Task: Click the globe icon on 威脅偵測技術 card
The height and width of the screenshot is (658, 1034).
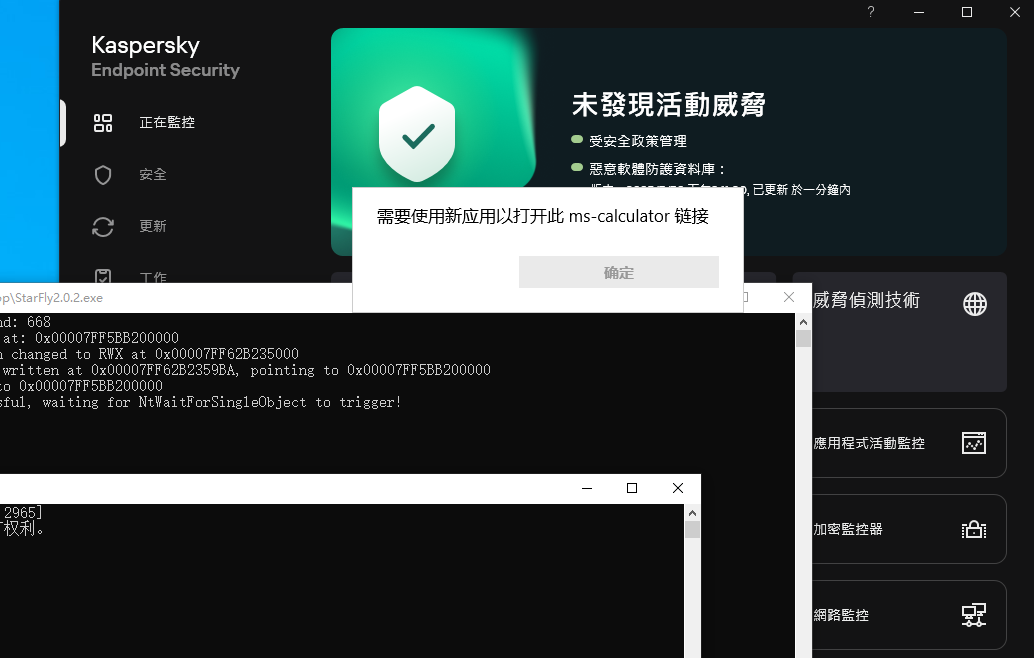Action: click(975, 304)
